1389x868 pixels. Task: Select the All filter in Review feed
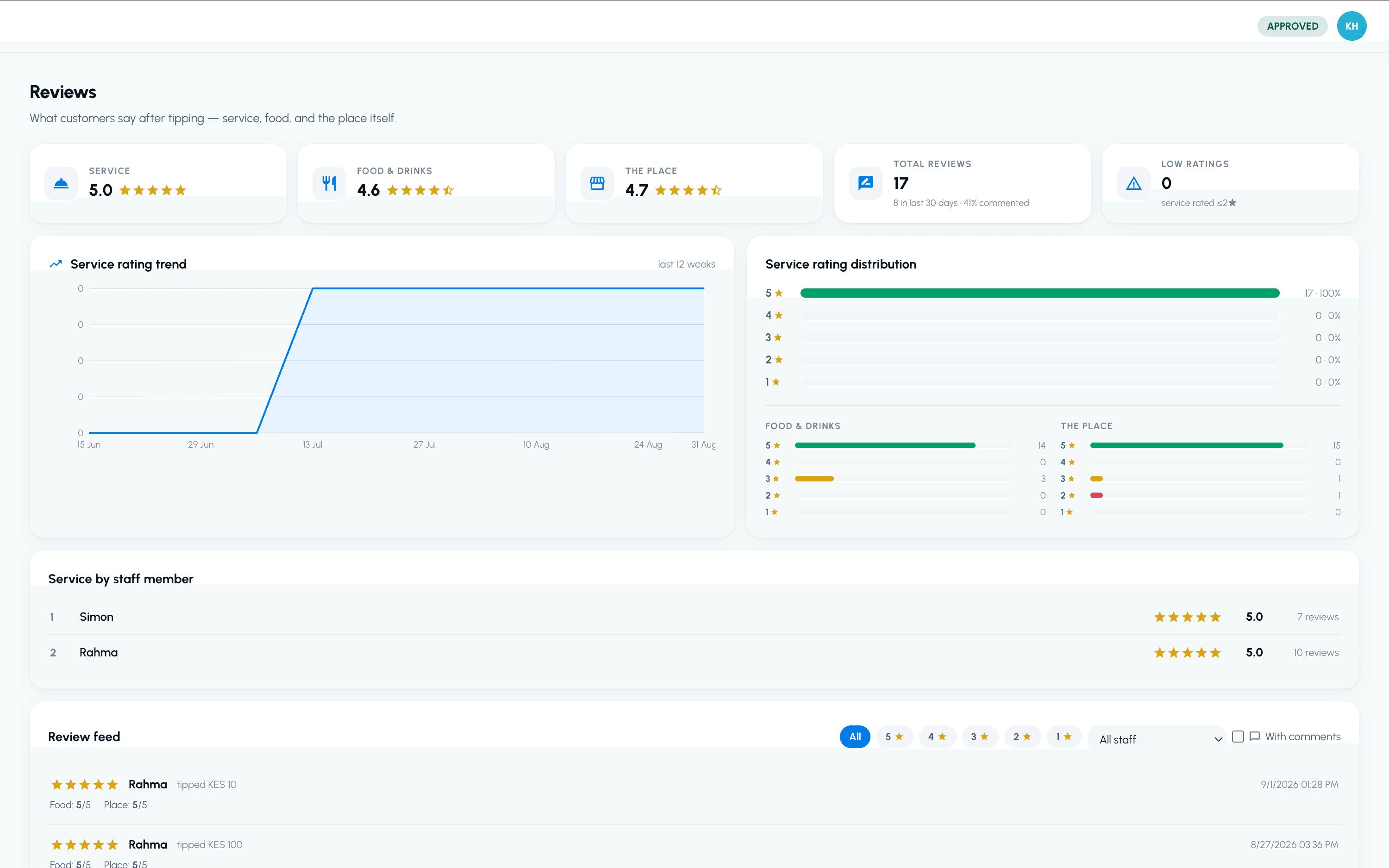tap(855, 737)
